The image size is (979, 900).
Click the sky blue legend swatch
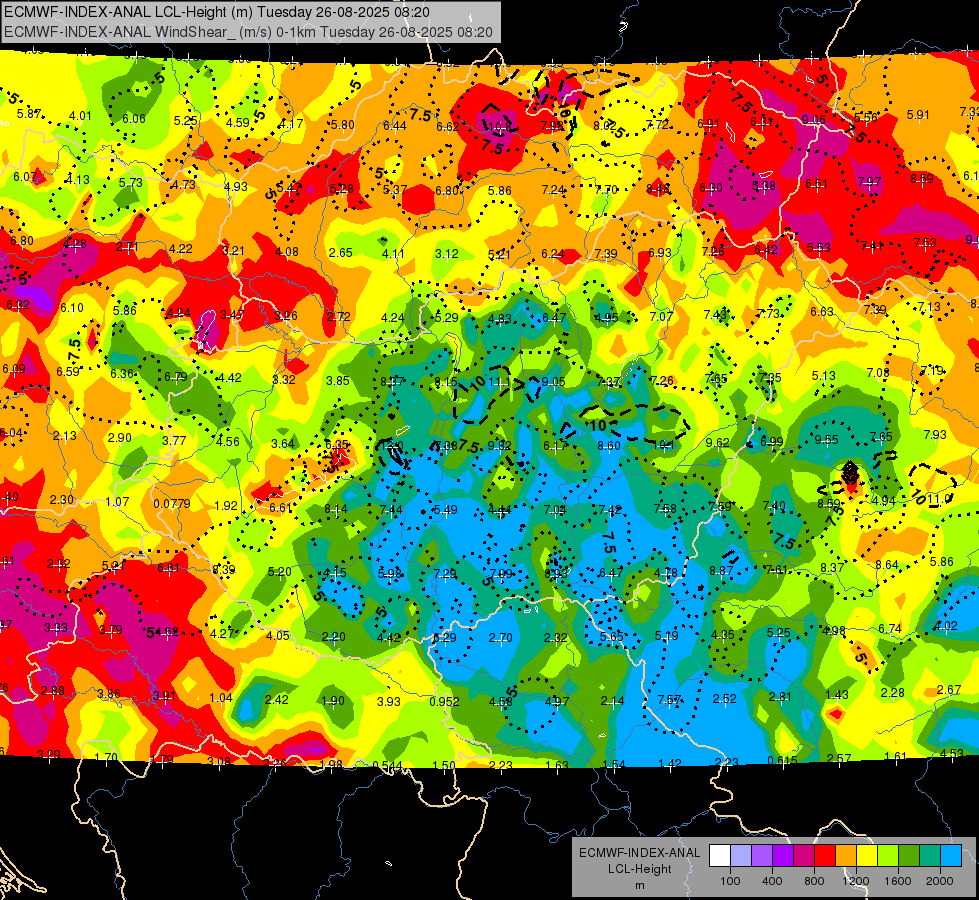tap(950, 856)
